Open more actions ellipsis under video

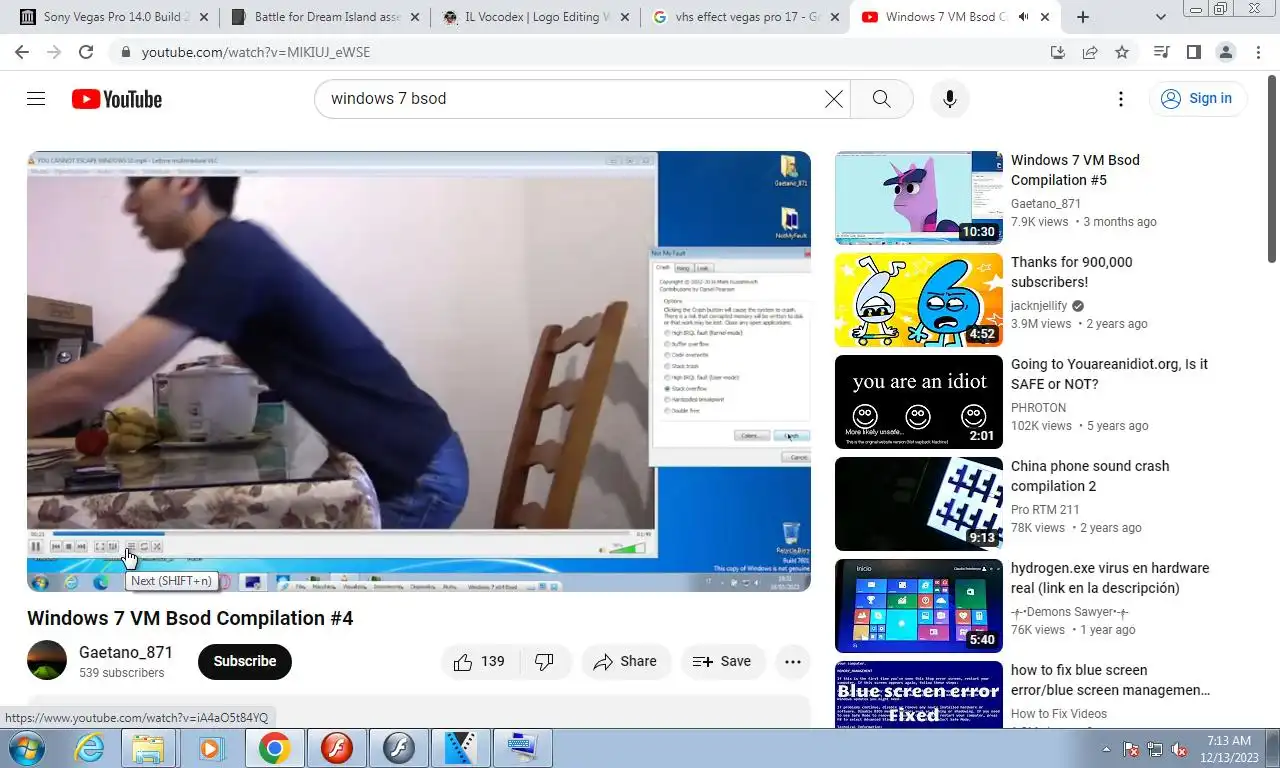[x=792, y=661]
